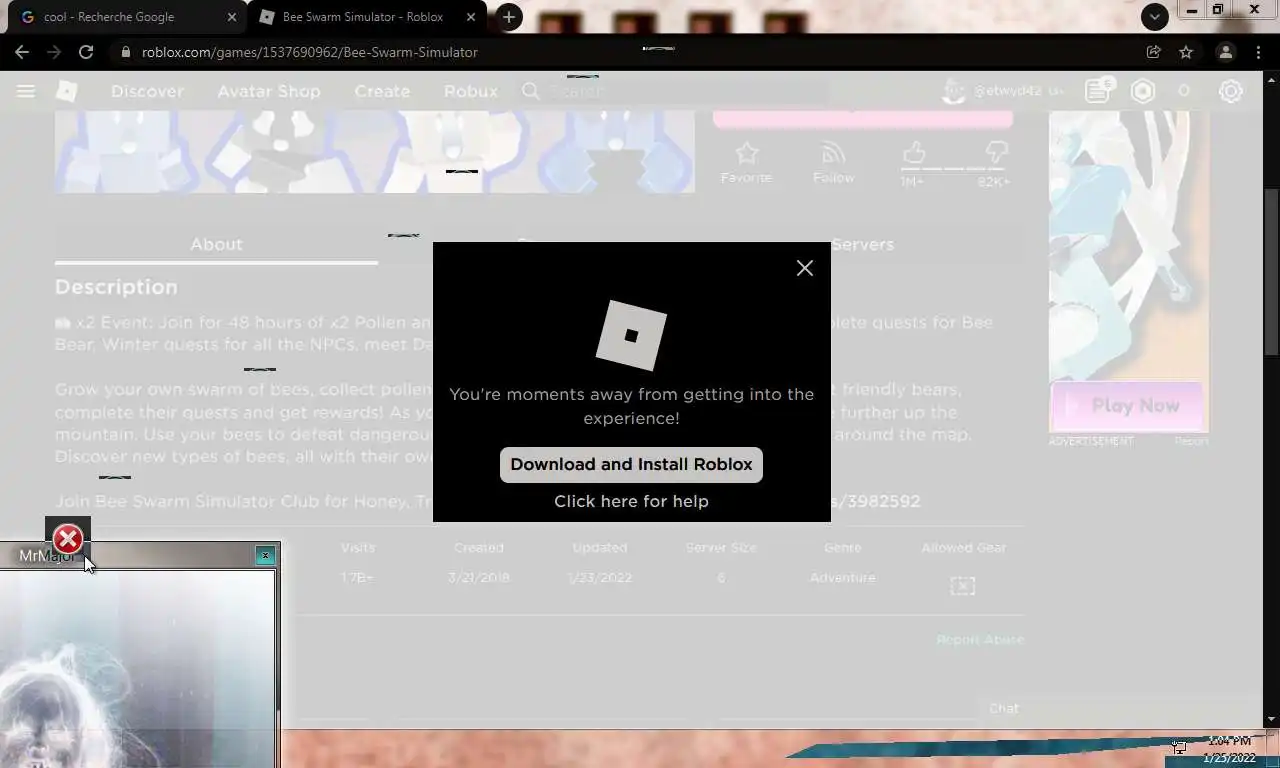Click the ad's Report link

1191,441
